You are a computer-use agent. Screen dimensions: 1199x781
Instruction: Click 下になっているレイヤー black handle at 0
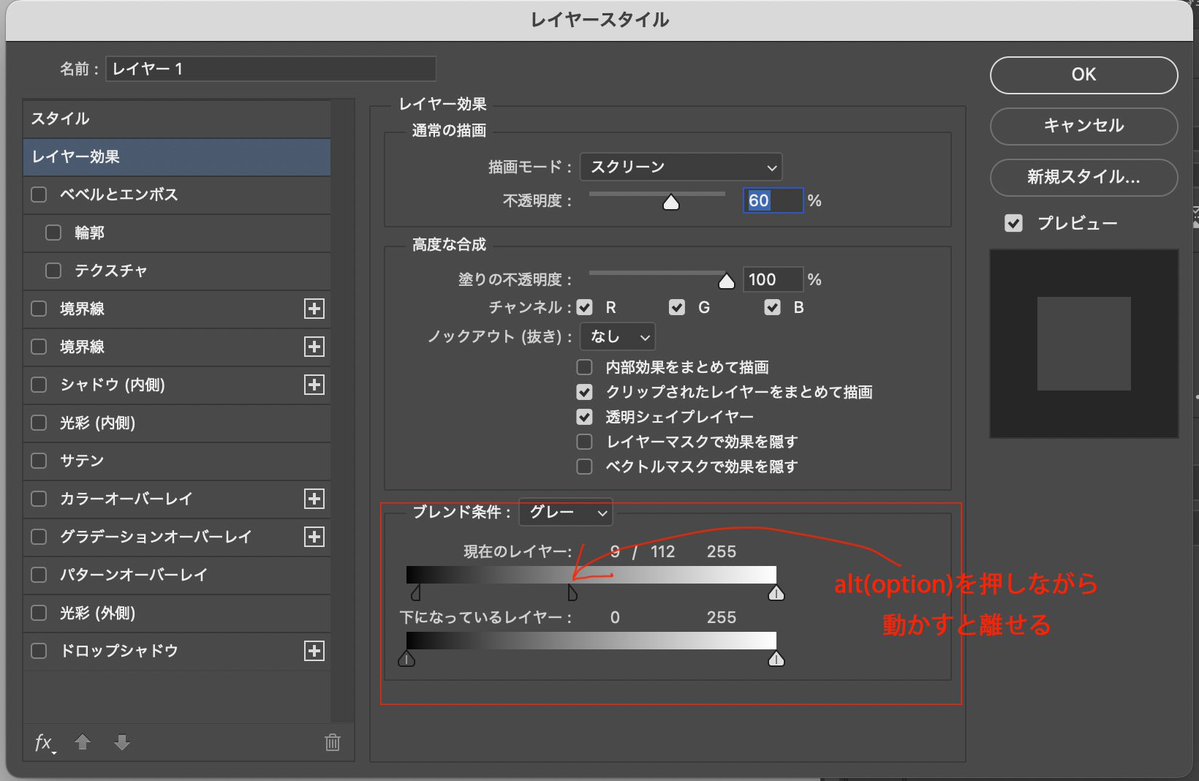407,659
